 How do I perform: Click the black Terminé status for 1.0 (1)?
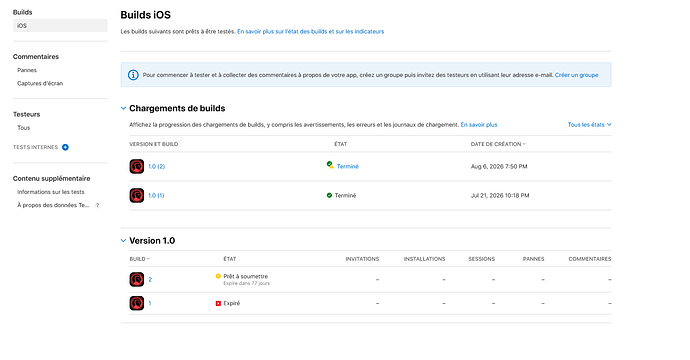(345, 195)
